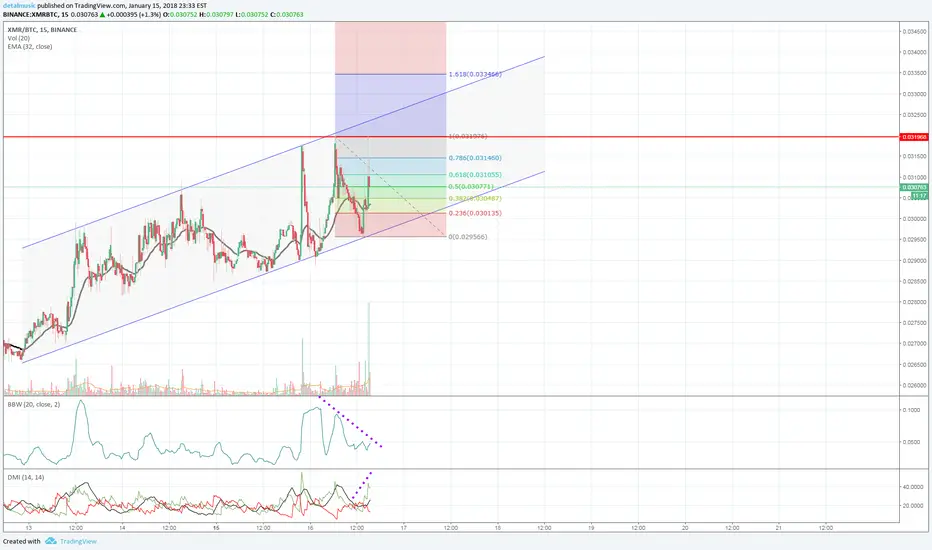Click the Created with footer text
The height and width of the screenshot is (550, 932).
[x=21, y=541]
